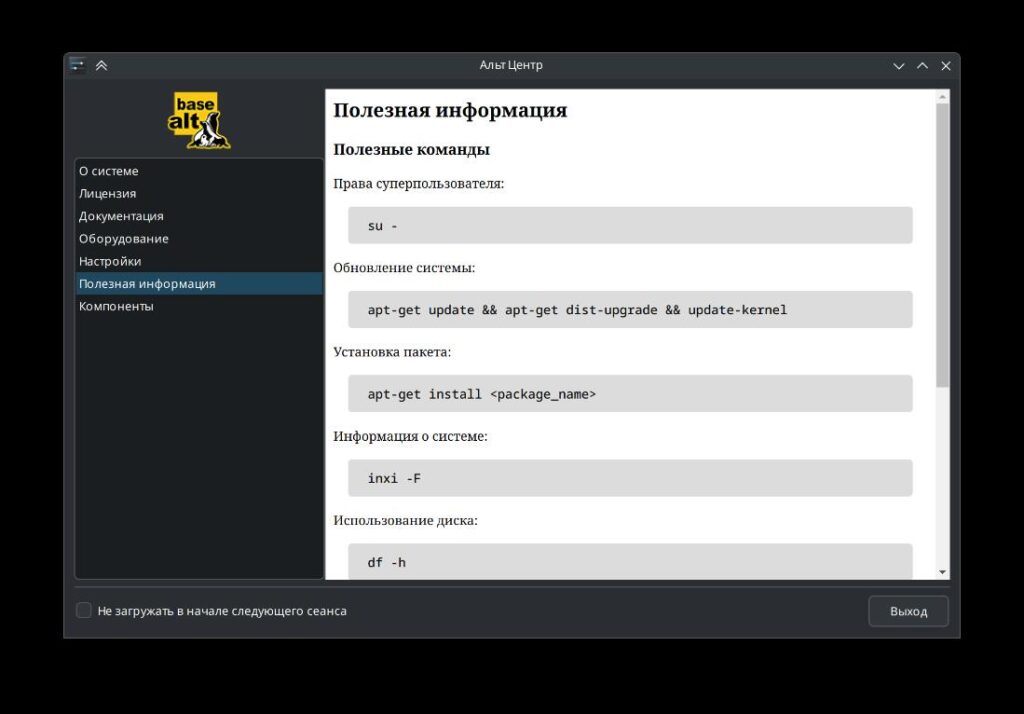Open the window menu icon in title bar
Image resolution: width=1024 pixels, height=714 pixels.
[x=78, y=65]
